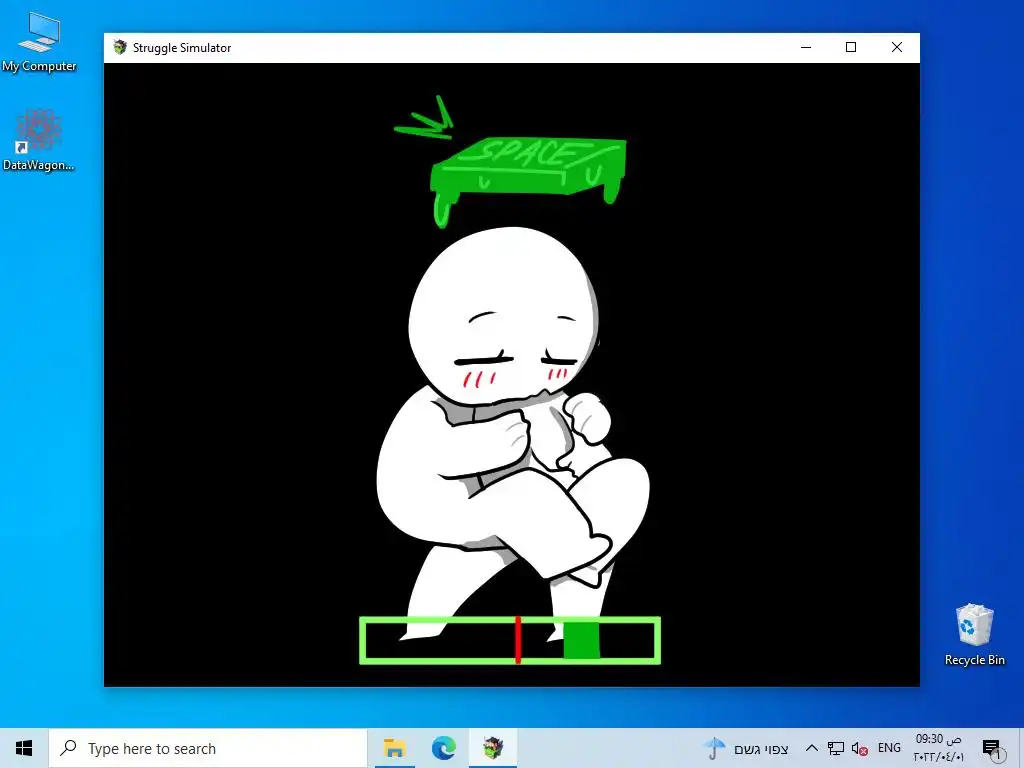1024x768 pixels.
Task: Click the red marker in struggle bar
Action: 518,640
